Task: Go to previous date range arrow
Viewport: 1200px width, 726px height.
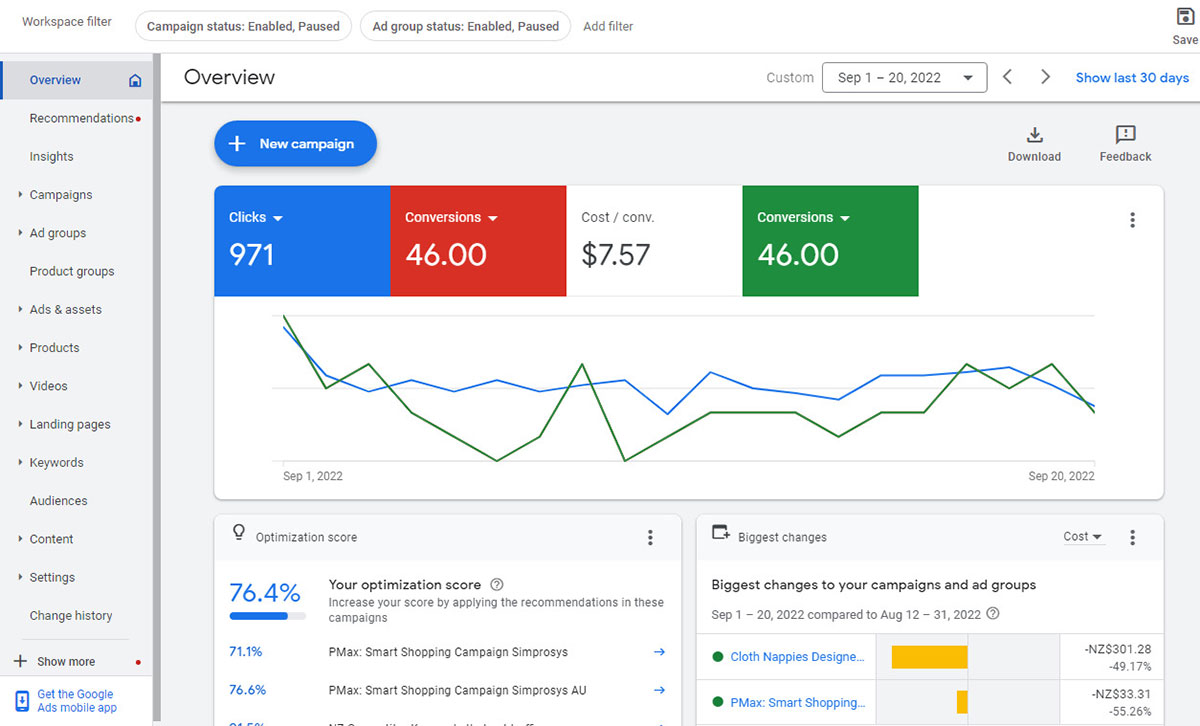Action: click(1008, 77)
